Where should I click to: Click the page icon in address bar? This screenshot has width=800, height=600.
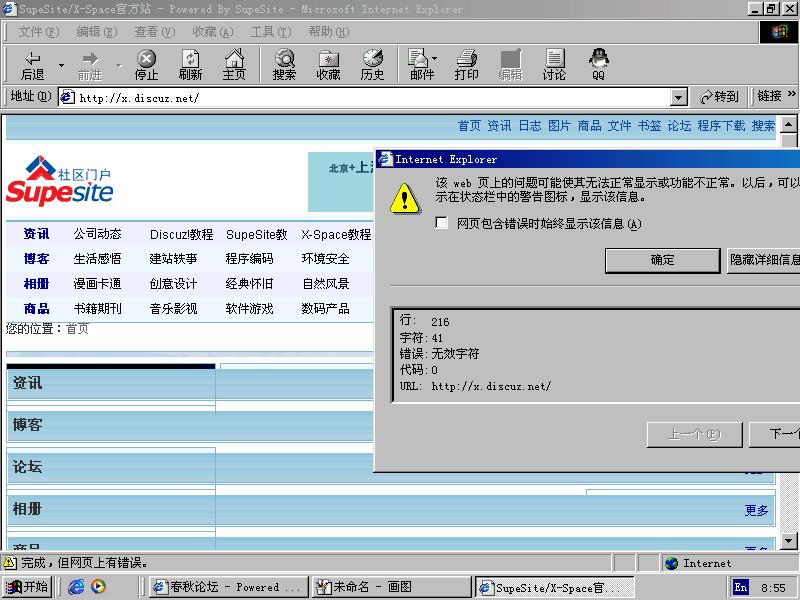click(x=67, y=97)
